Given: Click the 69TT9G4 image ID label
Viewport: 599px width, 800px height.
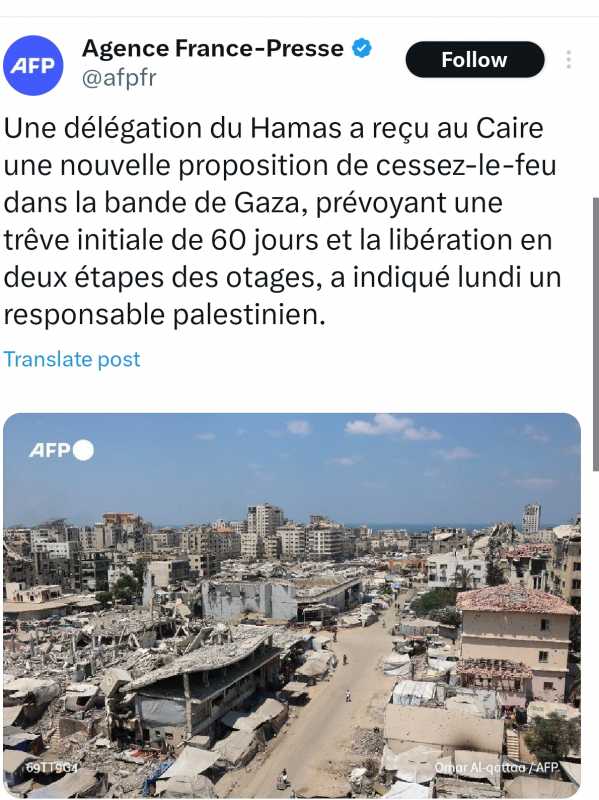Looking at the screenshot, I should click(x=51, y=767).
